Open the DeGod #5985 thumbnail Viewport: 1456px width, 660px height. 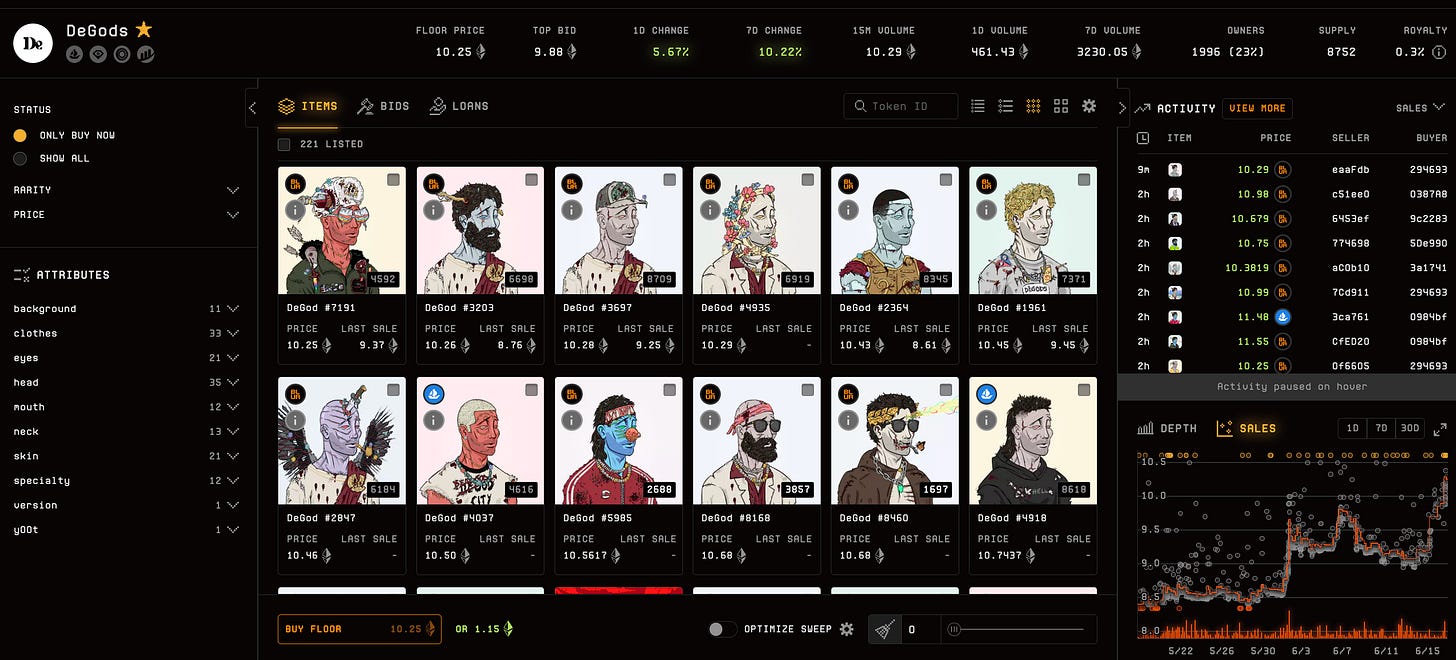click(618, 441)
